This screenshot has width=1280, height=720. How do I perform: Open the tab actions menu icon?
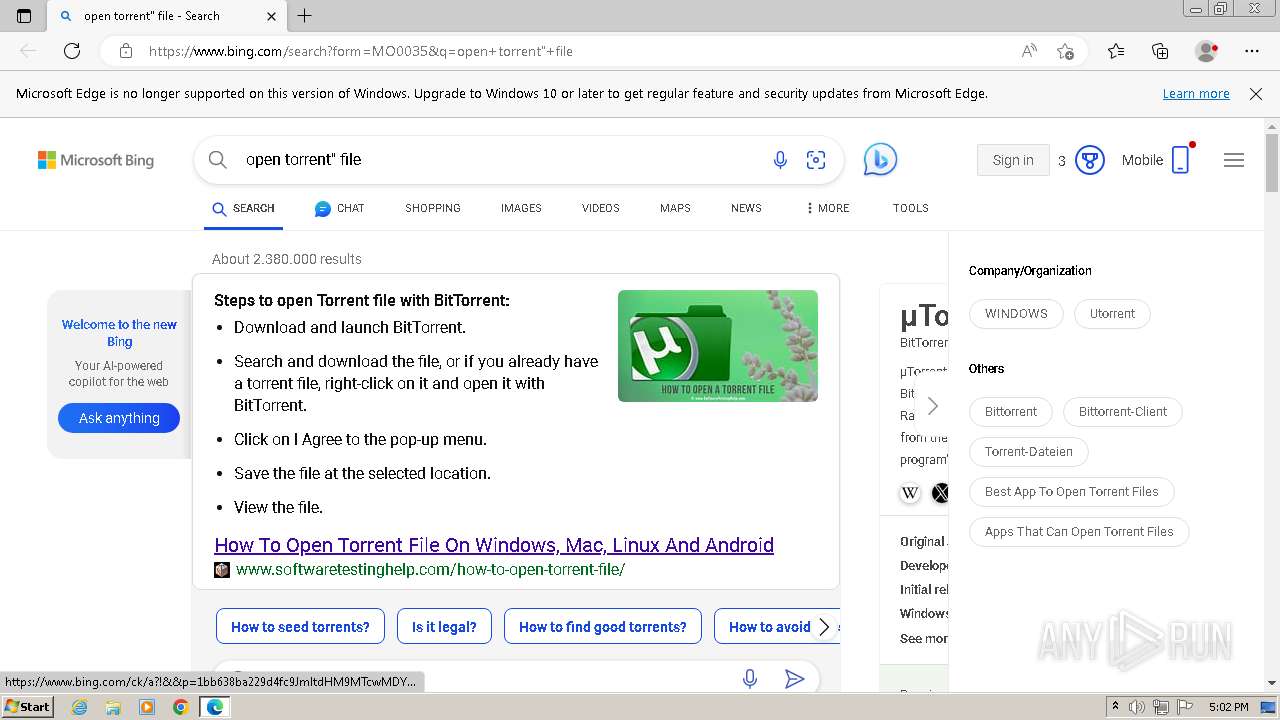point(24,16)
